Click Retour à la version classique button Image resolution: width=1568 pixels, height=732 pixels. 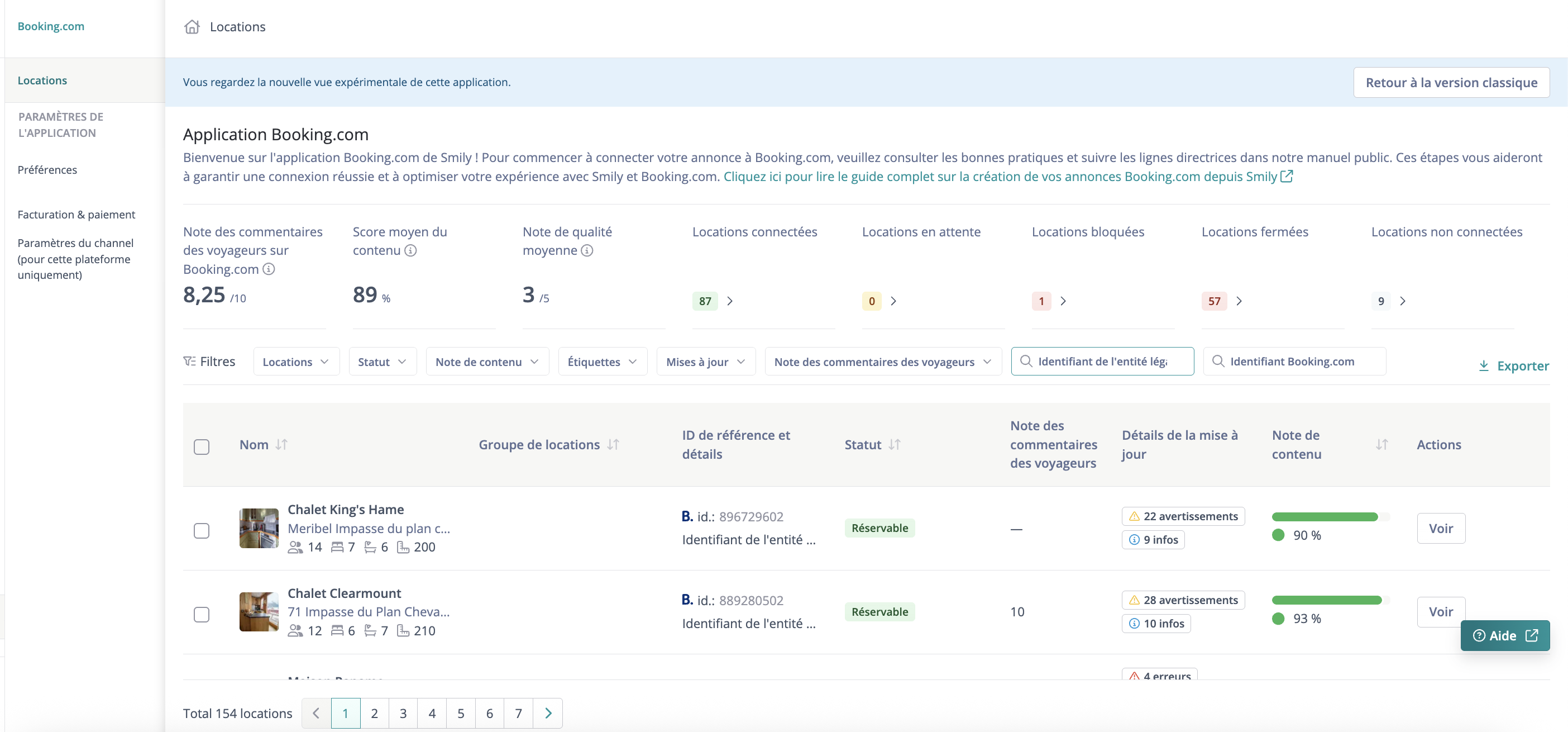pos(1451,82)
